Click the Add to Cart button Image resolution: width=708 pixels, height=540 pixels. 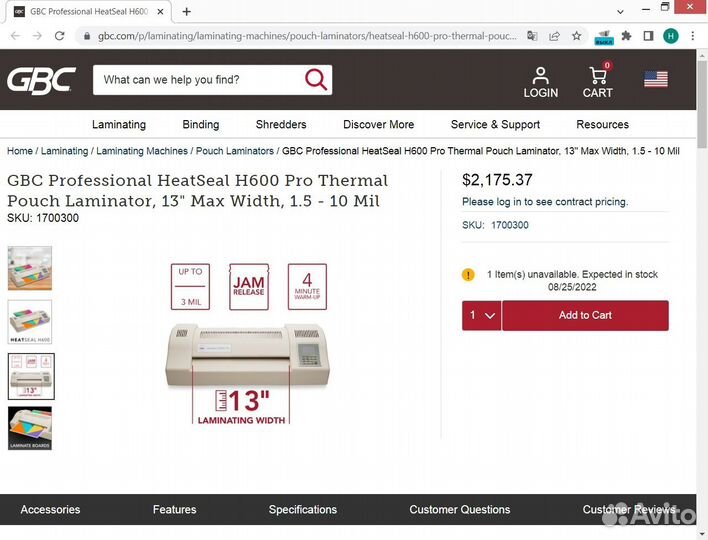[585, 315]
